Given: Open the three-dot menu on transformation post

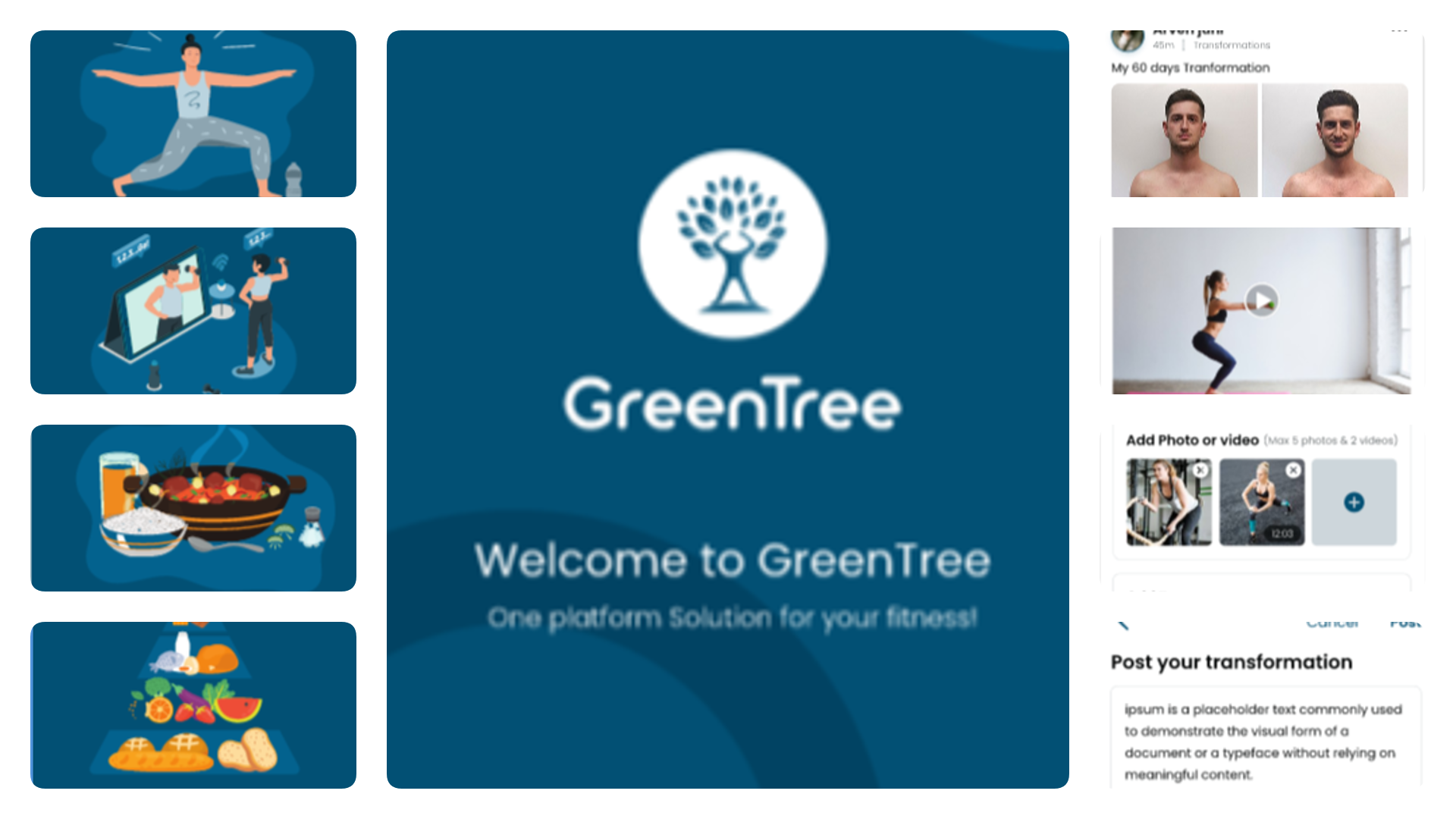Looking at the screenshot, I should pyautogui.click(x=1399, y=32).
